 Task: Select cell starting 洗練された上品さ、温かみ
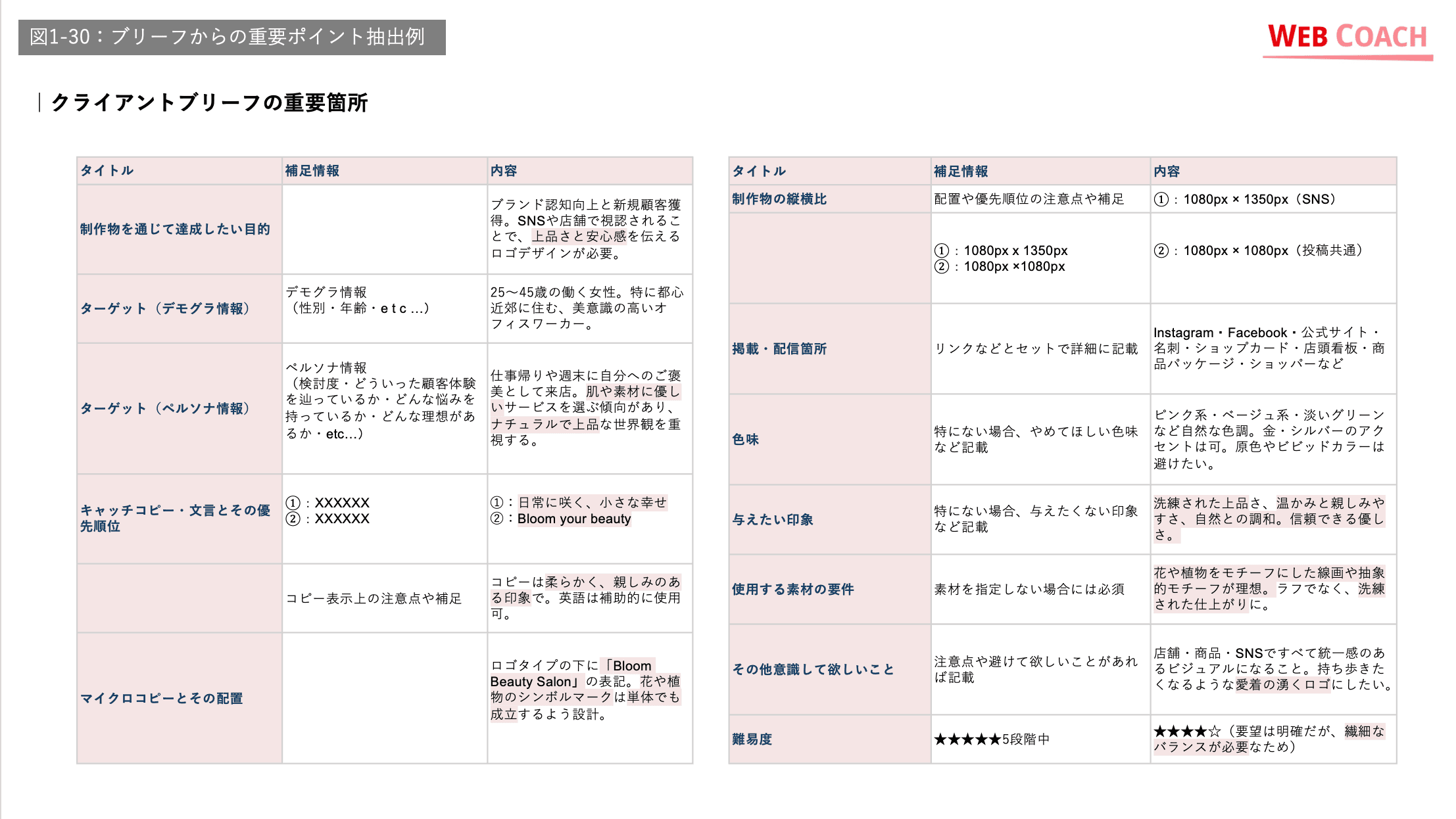[1274, 520]
